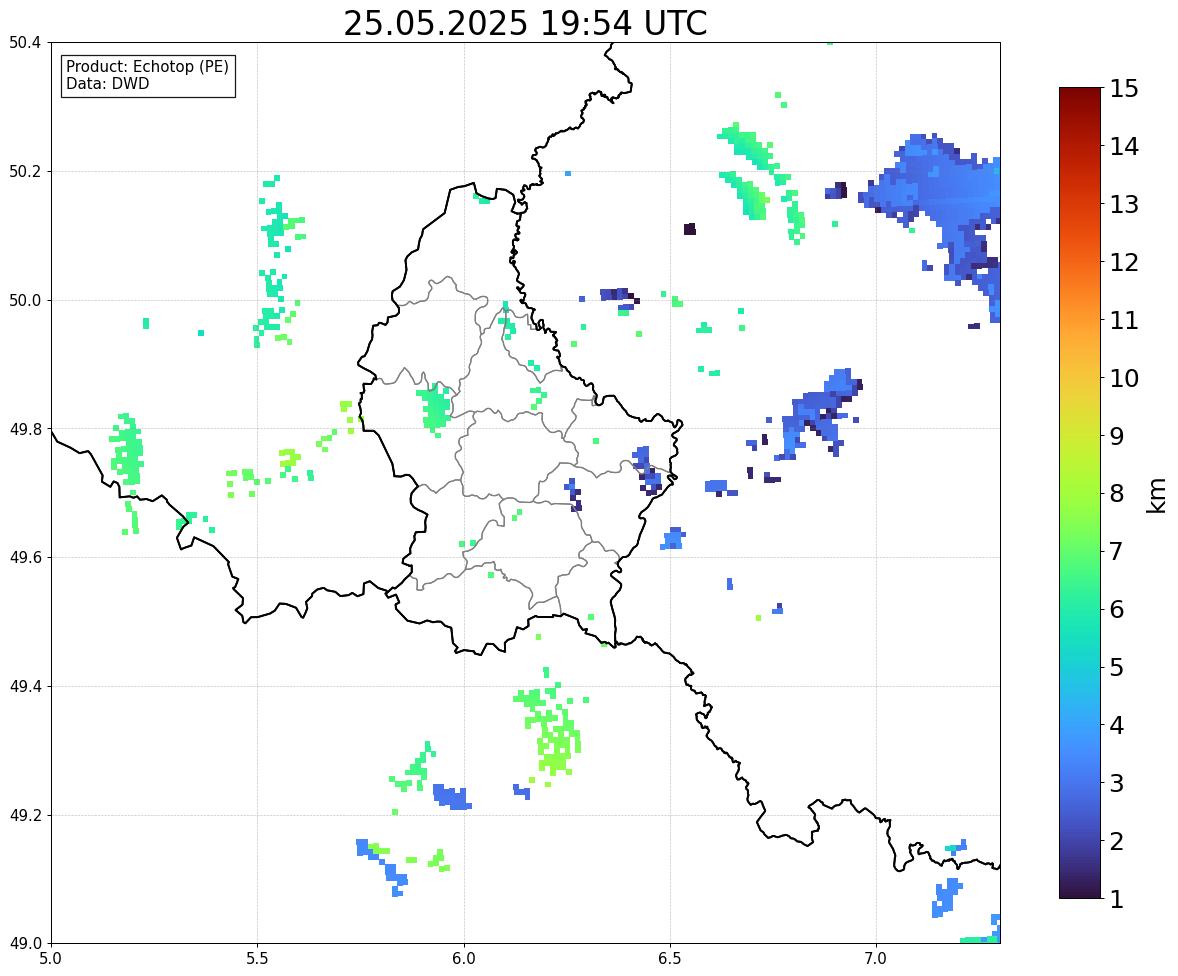Click the colorbar tick label 13

1124,204
